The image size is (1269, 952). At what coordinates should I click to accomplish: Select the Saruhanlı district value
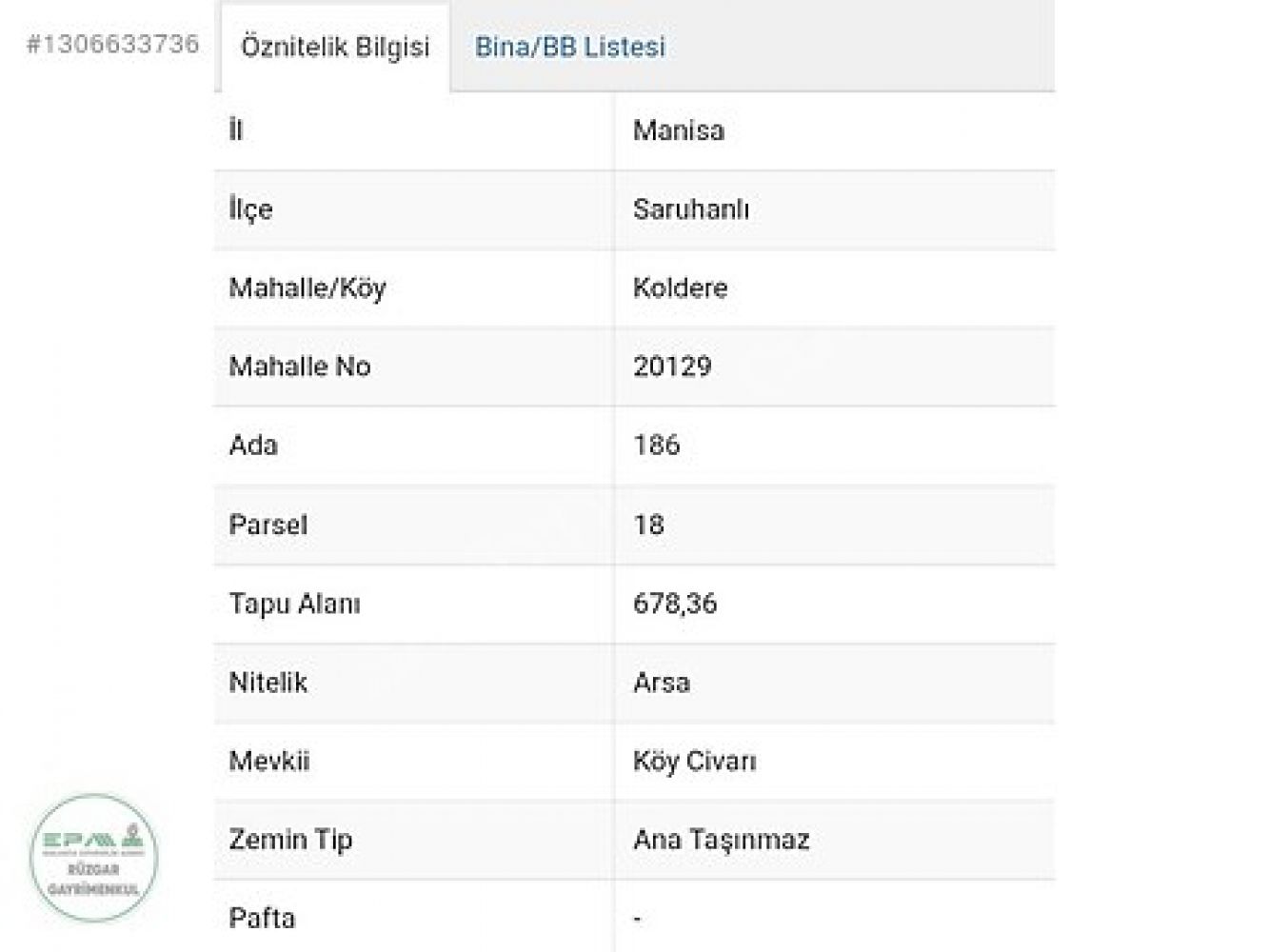coord(690,209)
